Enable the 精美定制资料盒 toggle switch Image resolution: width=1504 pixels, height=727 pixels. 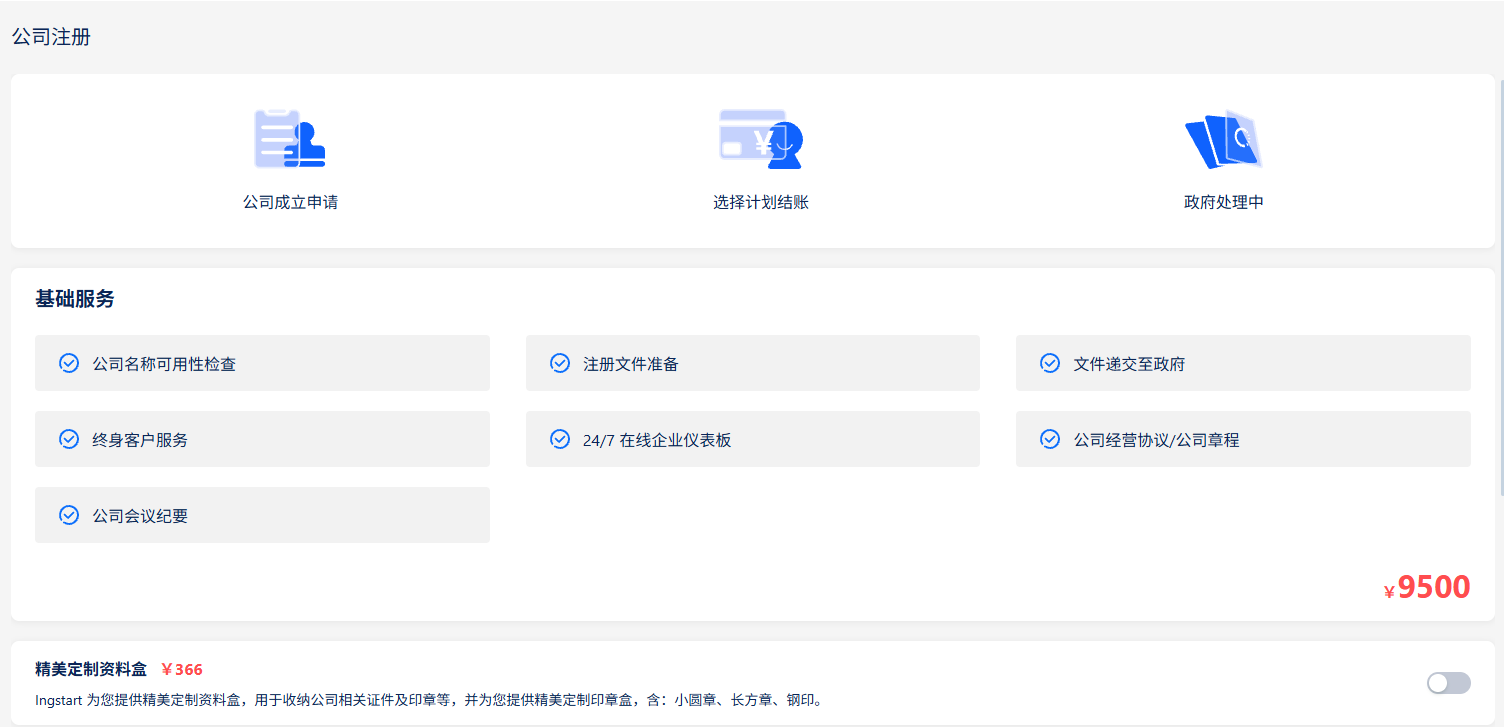coord(1448,683)
